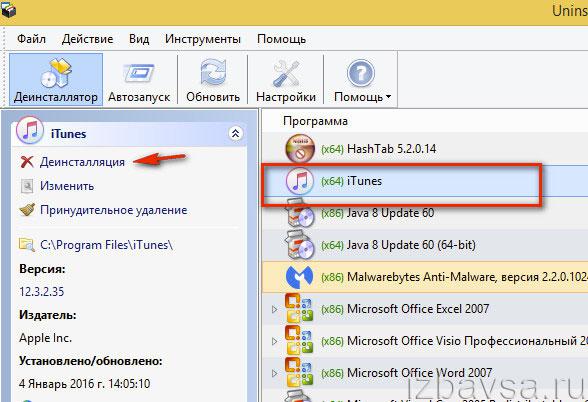Image resolution: width=588 pixels, height=402 pixels.
Task: Select the iTunes entry icon in list
Action: [299, 181]
